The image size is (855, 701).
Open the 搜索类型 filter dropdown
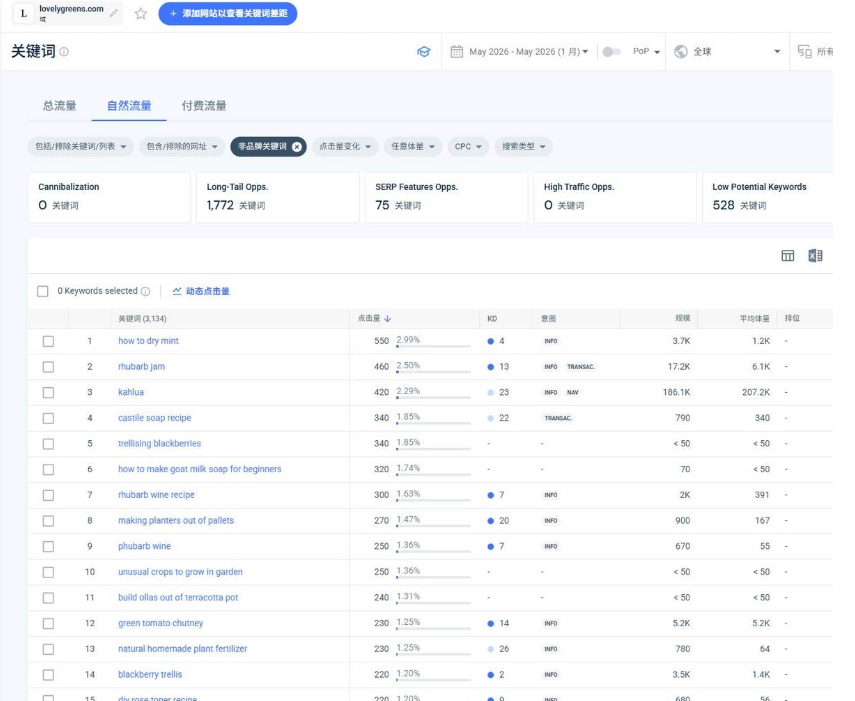click(523, 147)
